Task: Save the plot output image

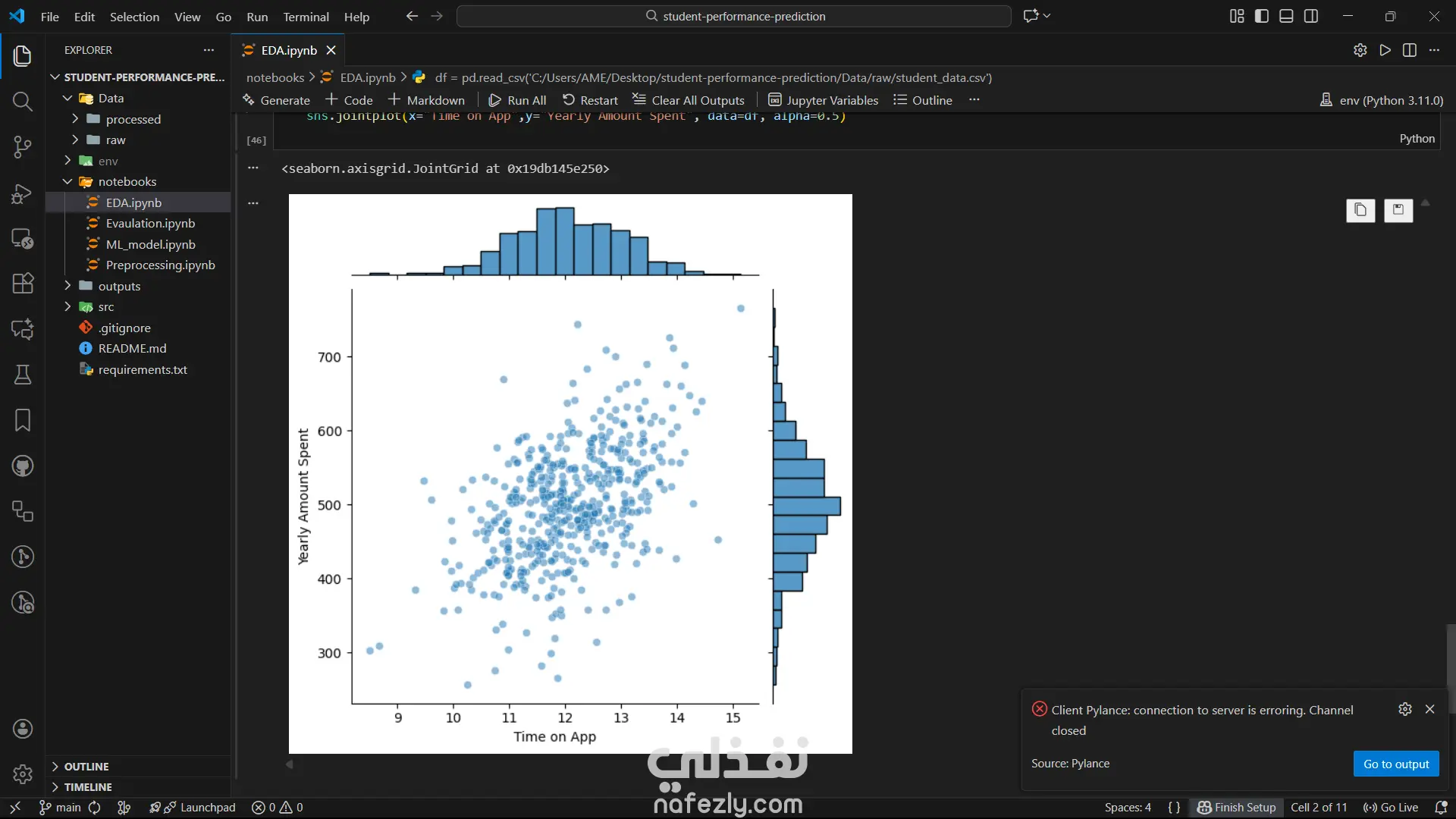Action: (x=1398, y=210)
